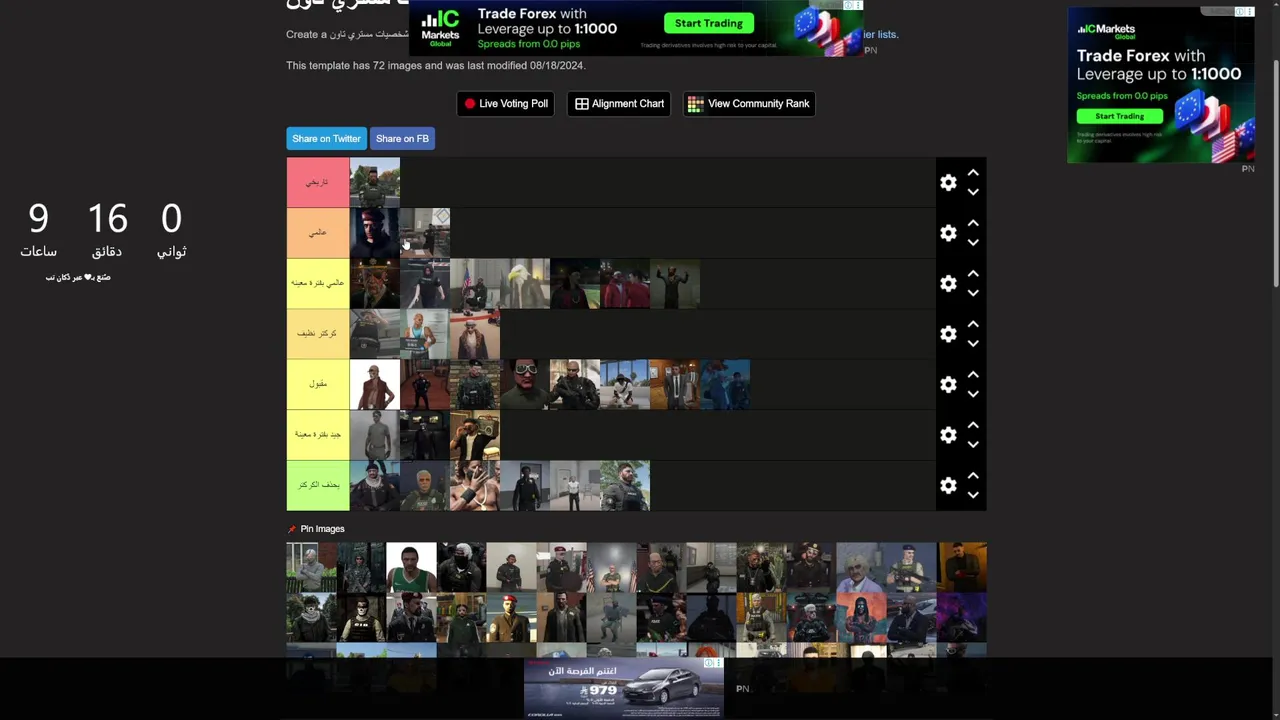Move مقبول tier row down
Image resolution: width=1280 pixels, height=720 pixels.
pyautogui.click(x=973, y=394)
